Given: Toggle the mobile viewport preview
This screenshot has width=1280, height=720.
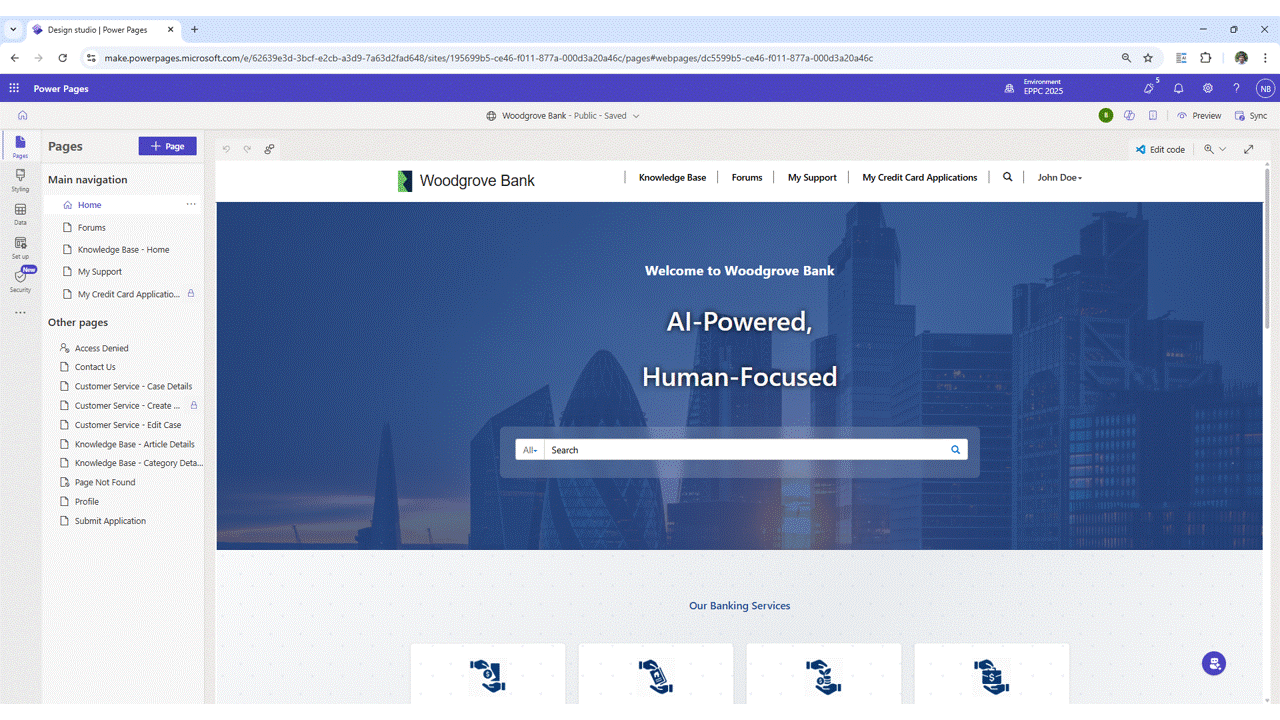Looking at the screenshot, I should tap(1151, 115).
